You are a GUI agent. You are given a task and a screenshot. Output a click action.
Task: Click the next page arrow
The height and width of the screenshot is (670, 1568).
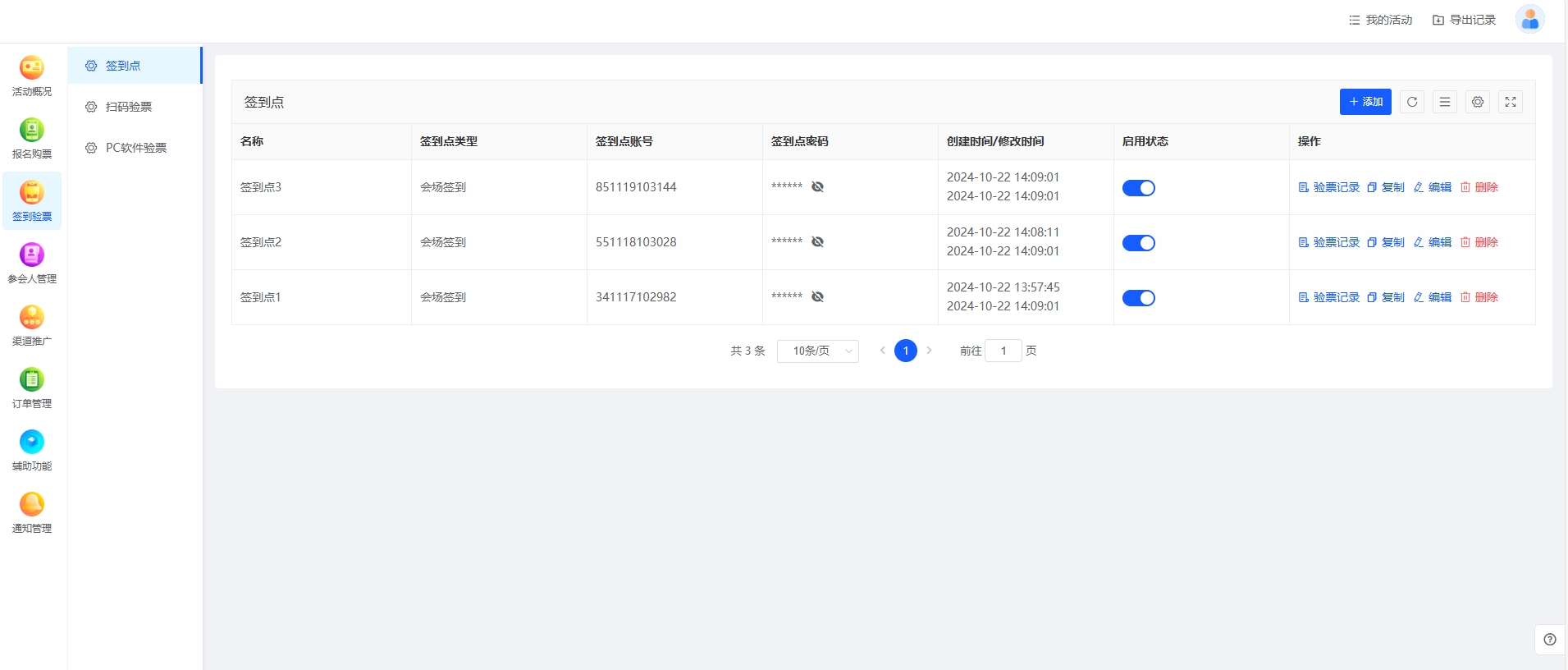929,351
